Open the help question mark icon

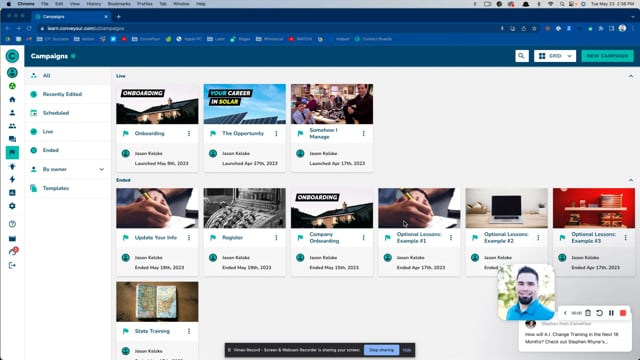point(12,224)
